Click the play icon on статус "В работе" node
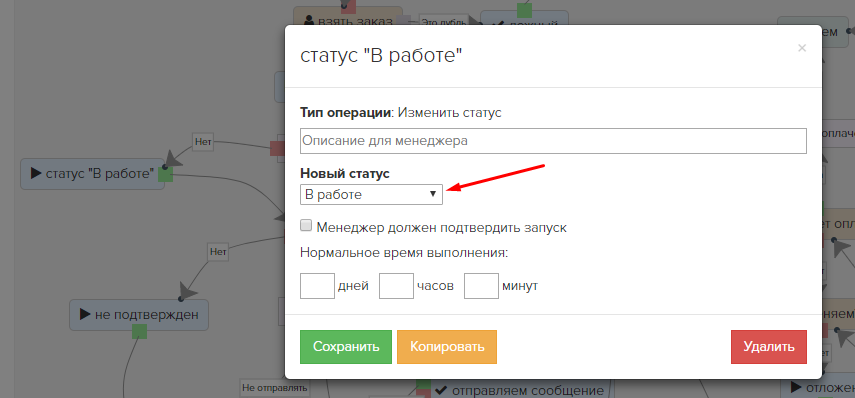The height and width of the screenshot is (398, 855). tap(36, 173)
